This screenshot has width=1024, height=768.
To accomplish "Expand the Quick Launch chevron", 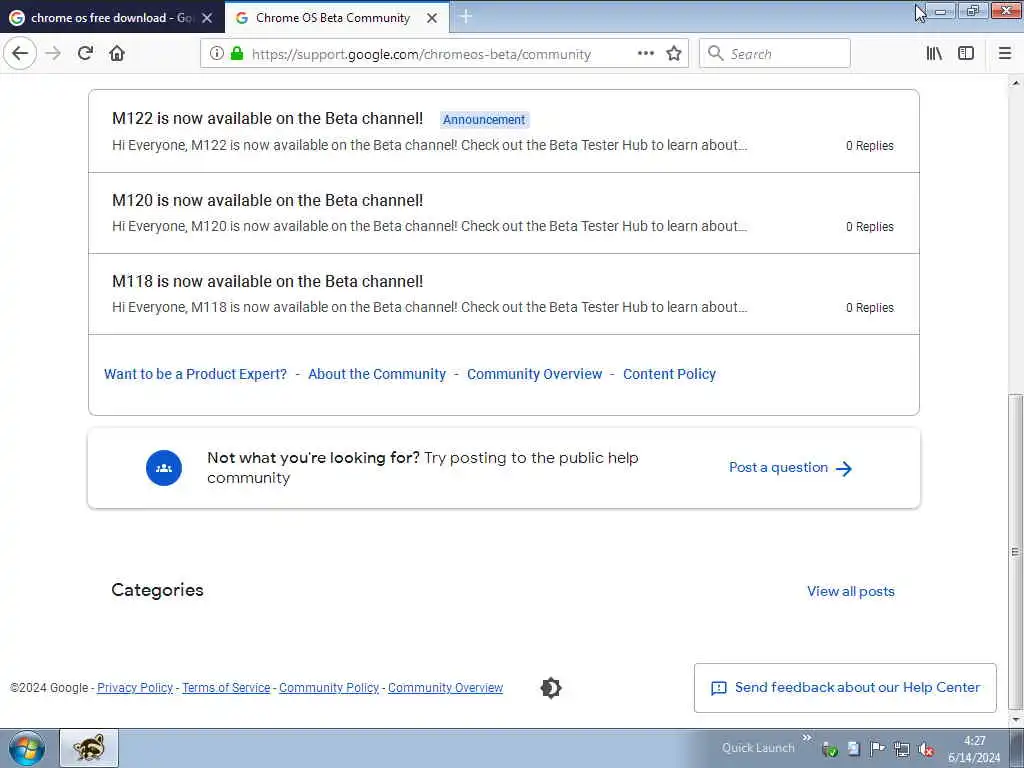I will pyautogui.click(x=807, y=738).
